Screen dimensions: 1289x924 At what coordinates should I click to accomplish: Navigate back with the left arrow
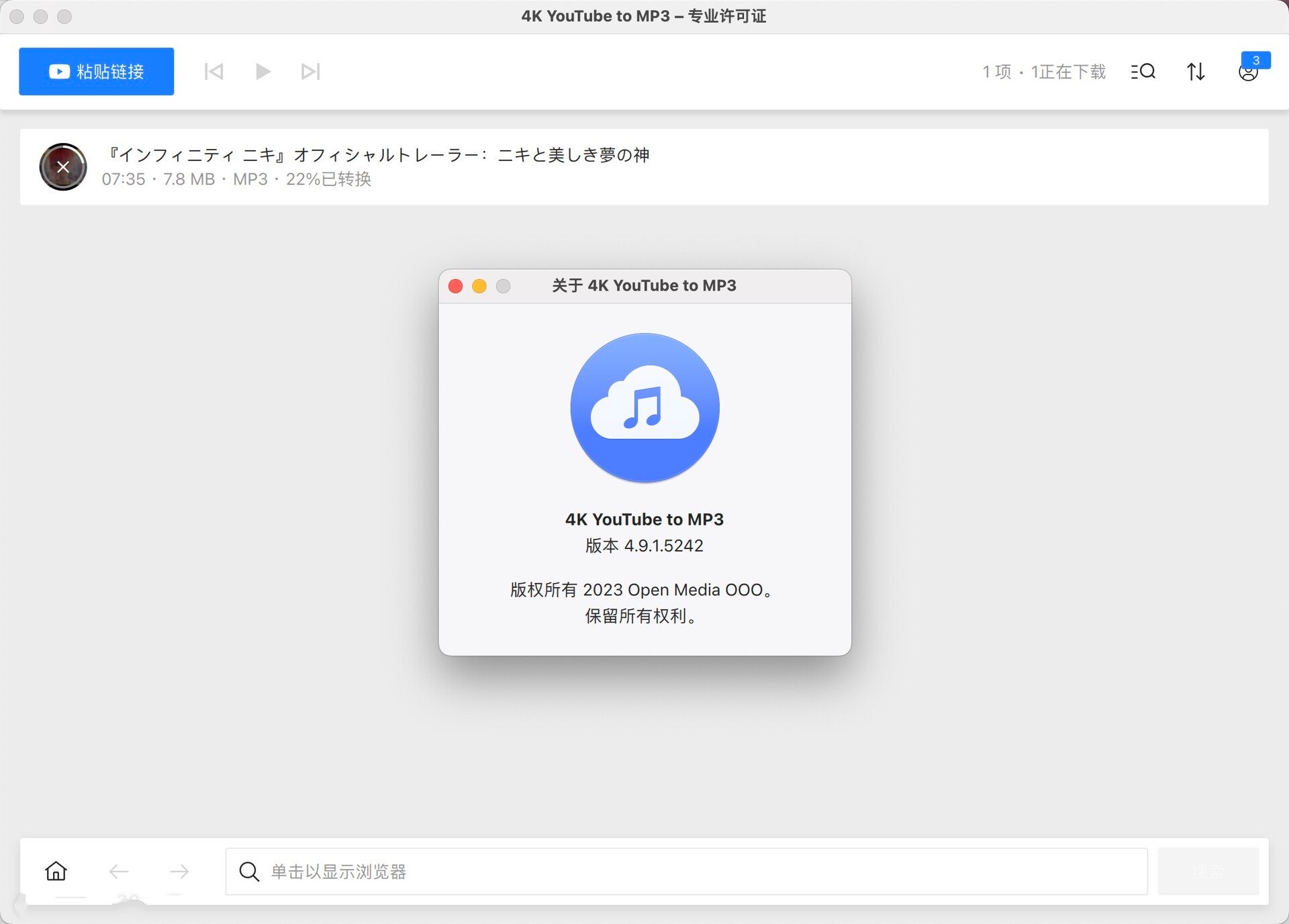pos(119,871)
